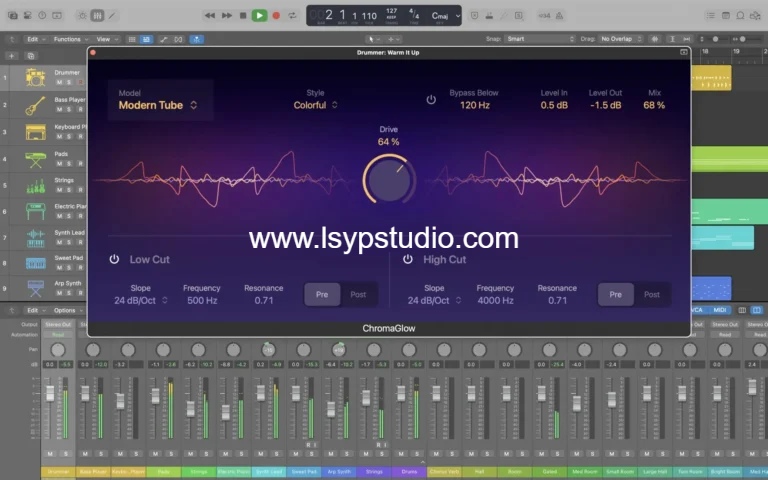Click the Drummer channel volume fader
Image resolution: width=768 pixels, height=480 pixels.
coord(50,394)
